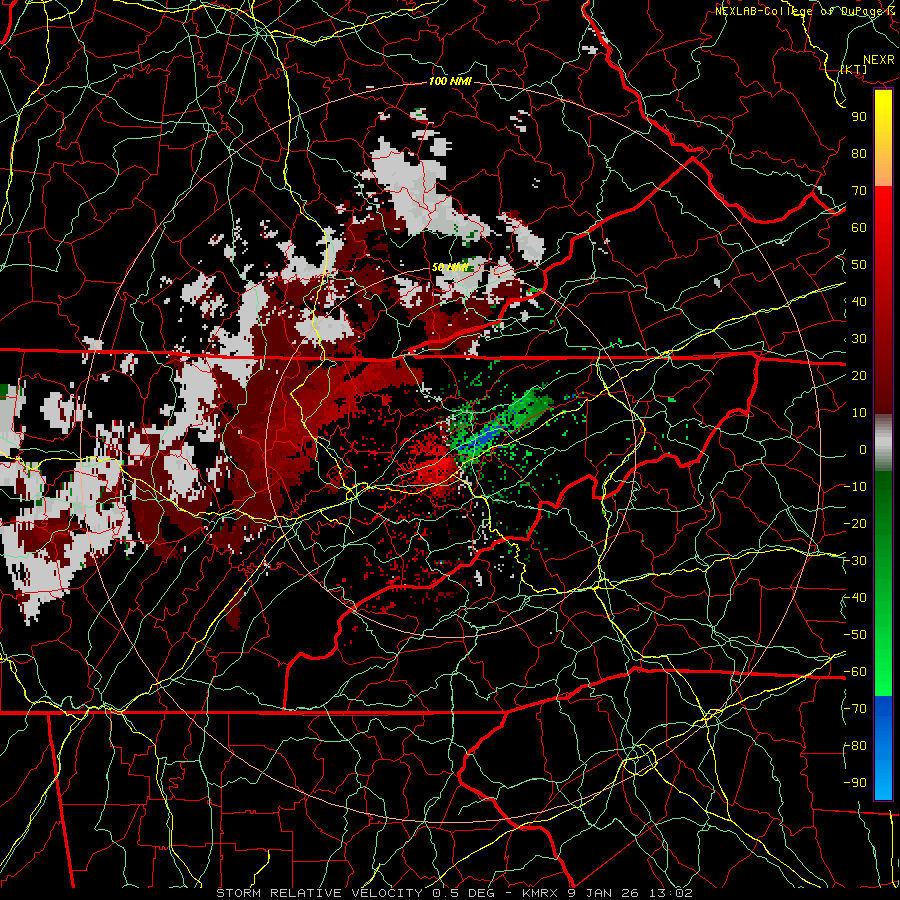Click the -80 scale value
The image size is (900, 900).
tap(855, 746)
